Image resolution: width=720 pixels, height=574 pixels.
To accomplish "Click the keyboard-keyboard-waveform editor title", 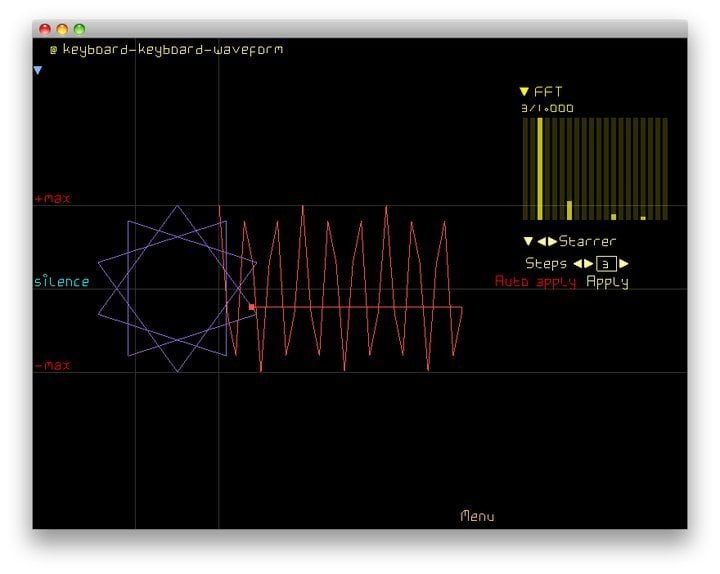I will tap(173, 50).
